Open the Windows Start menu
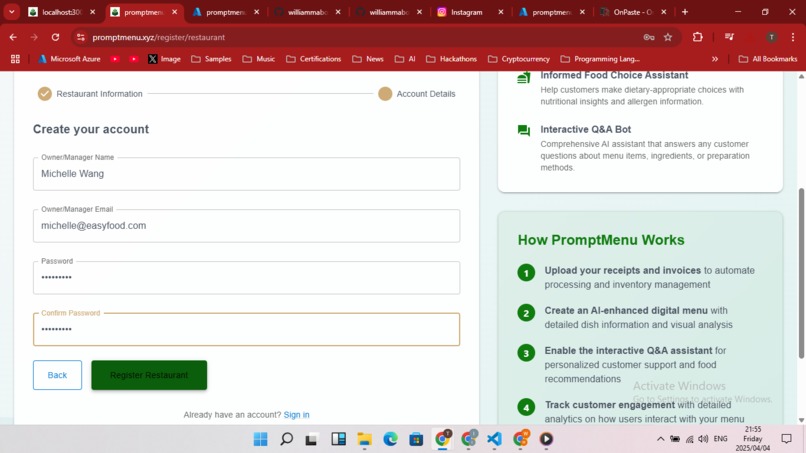Screen dimensions: 806x453 coord(261,439)
